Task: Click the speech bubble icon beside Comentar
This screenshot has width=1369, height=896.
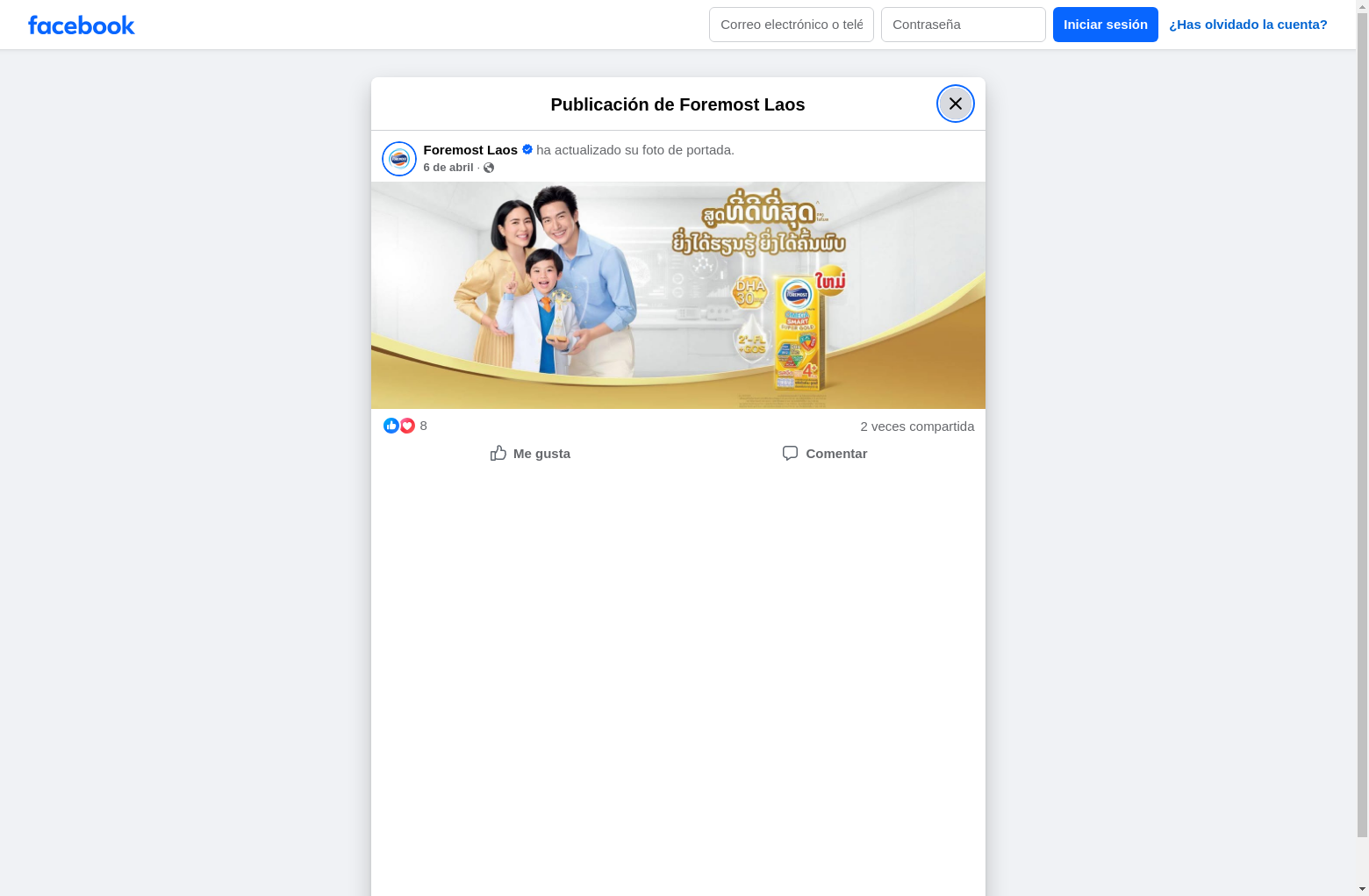Action: [x=791, y=453]
